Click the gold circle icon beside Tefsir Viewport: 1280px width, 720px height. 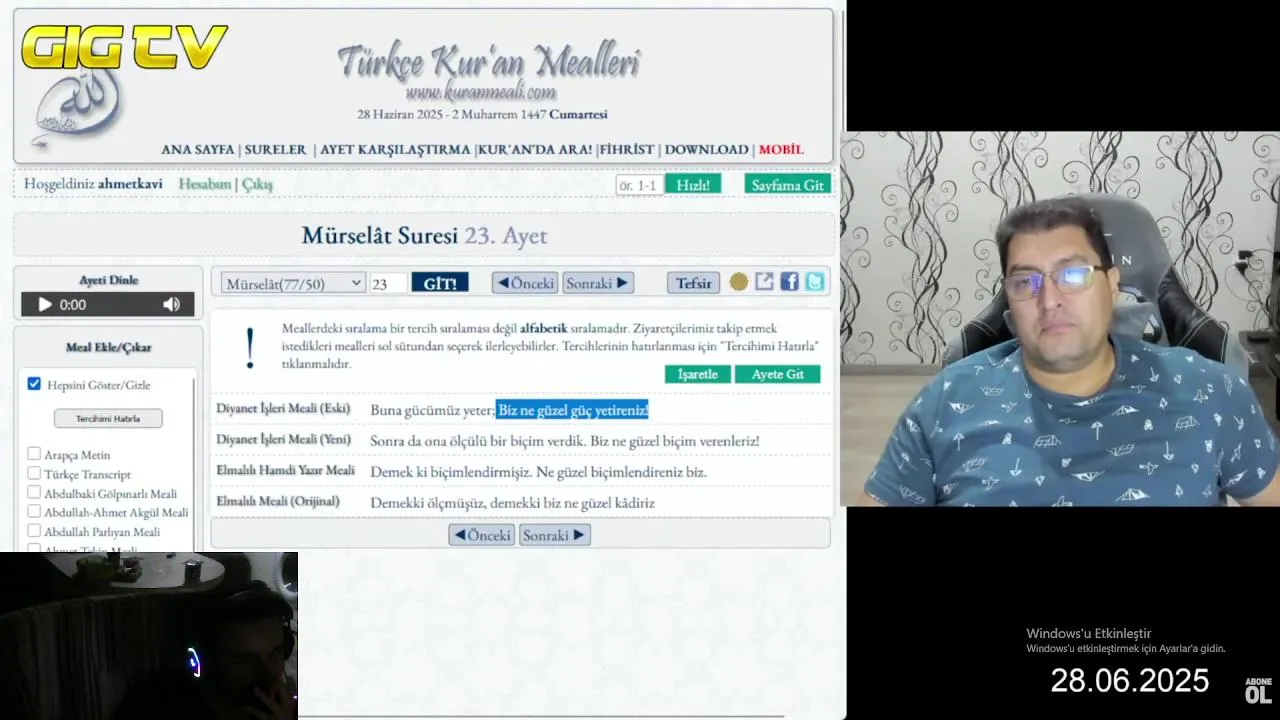pos(738,283)
